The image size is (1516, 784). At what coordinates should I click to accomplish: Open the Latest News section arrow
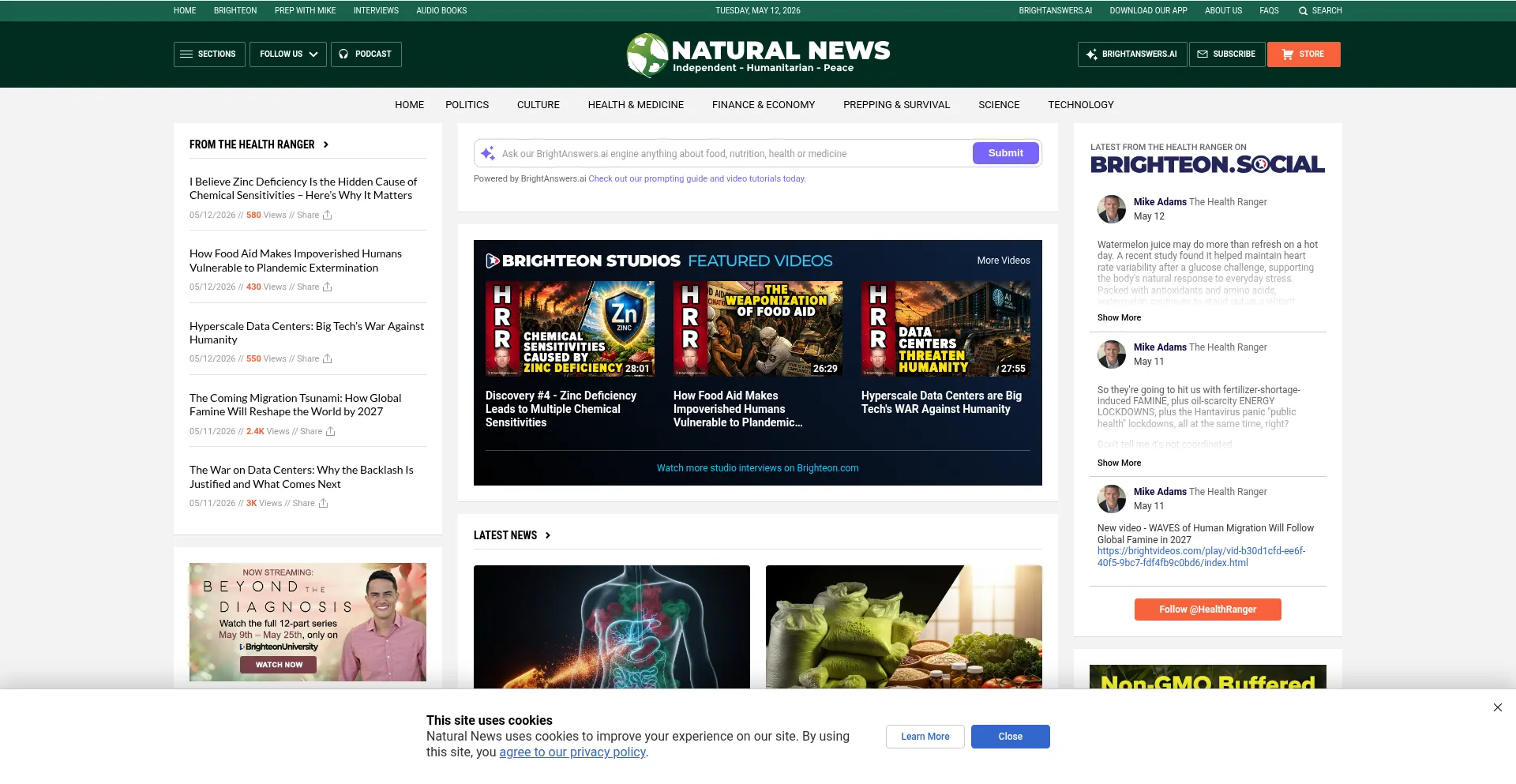coord(548,535)
